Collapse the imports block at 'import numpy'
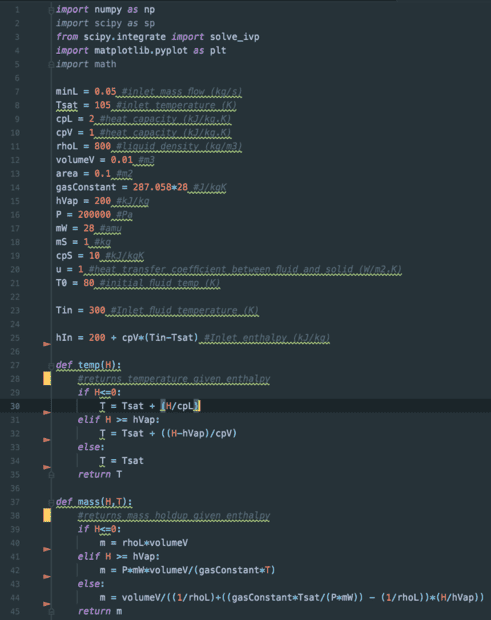The image size is (491, 620). (x=51, y=10)
